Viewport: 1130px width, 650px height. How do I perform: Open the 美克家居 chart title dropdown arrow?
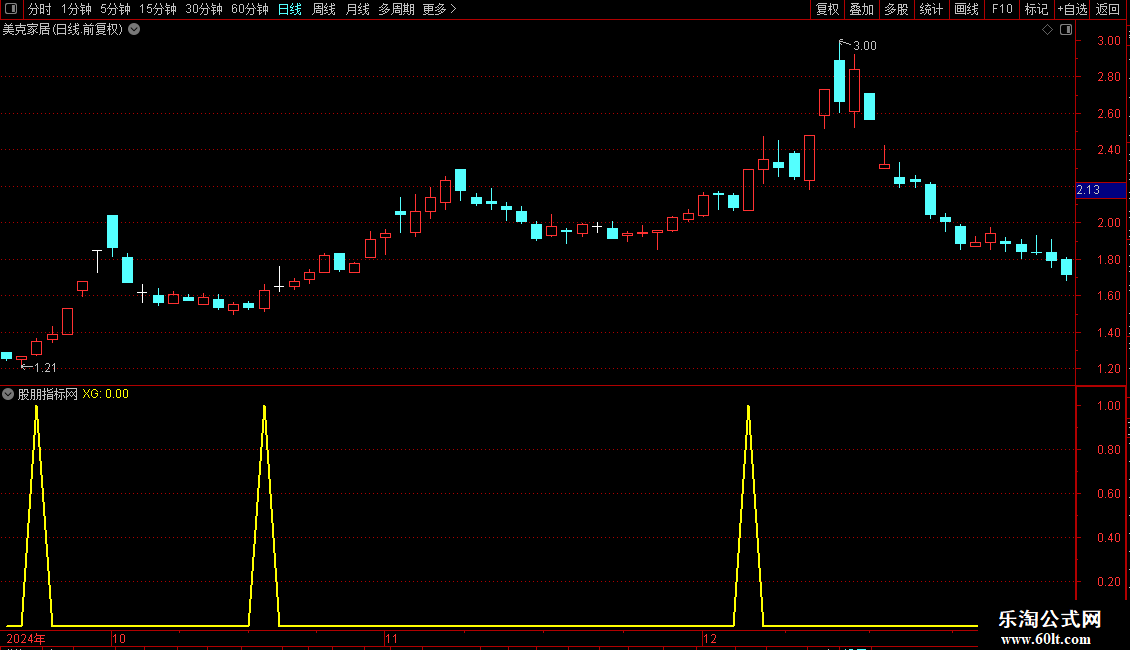click(x=134, y=30)
